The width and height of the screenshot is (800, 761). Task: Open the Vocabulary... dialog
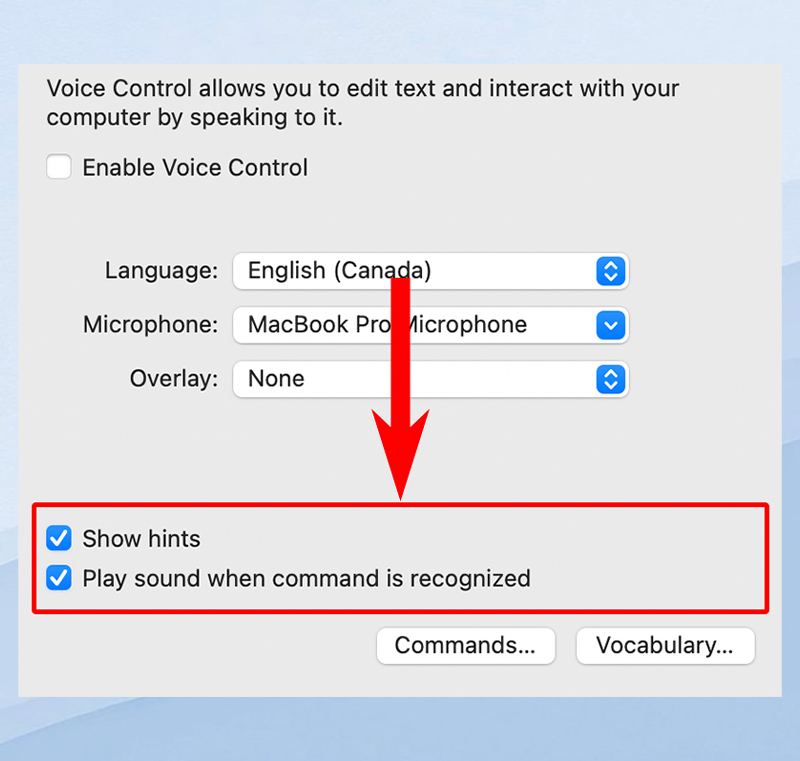tap(665, 645)
